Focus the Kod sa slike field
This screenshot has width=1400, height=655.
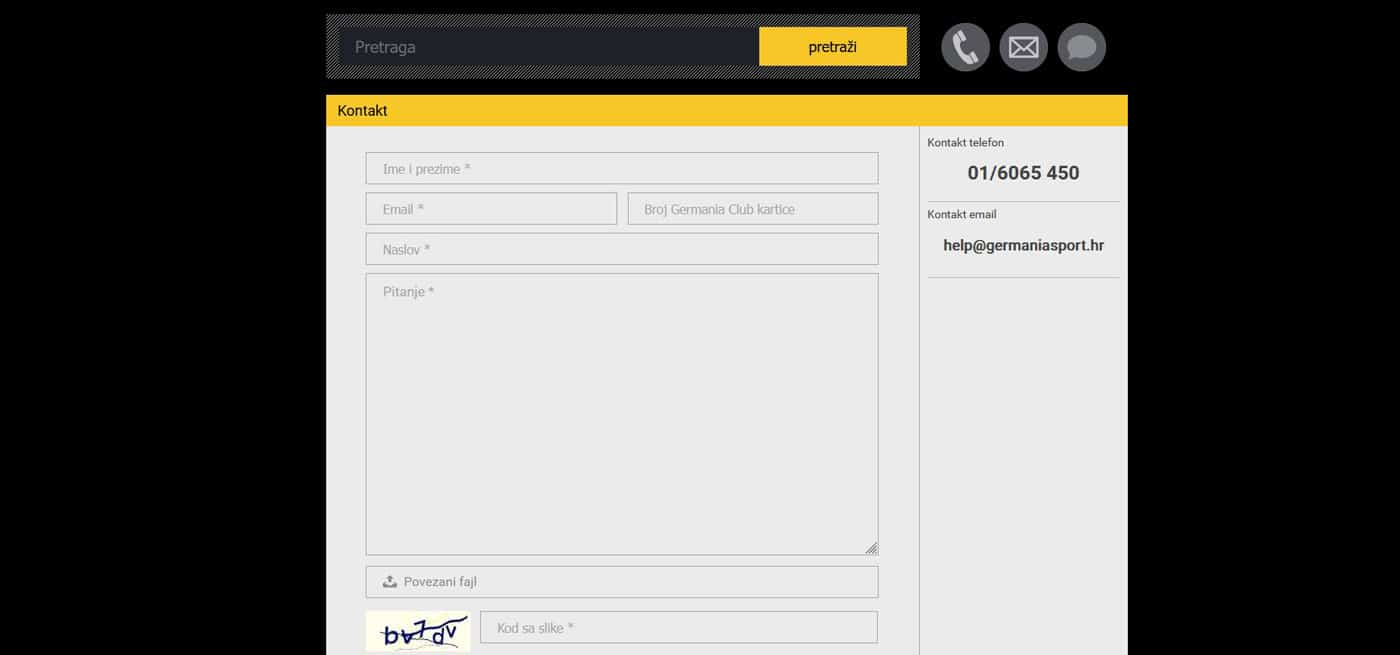click(x=678, y=628)
